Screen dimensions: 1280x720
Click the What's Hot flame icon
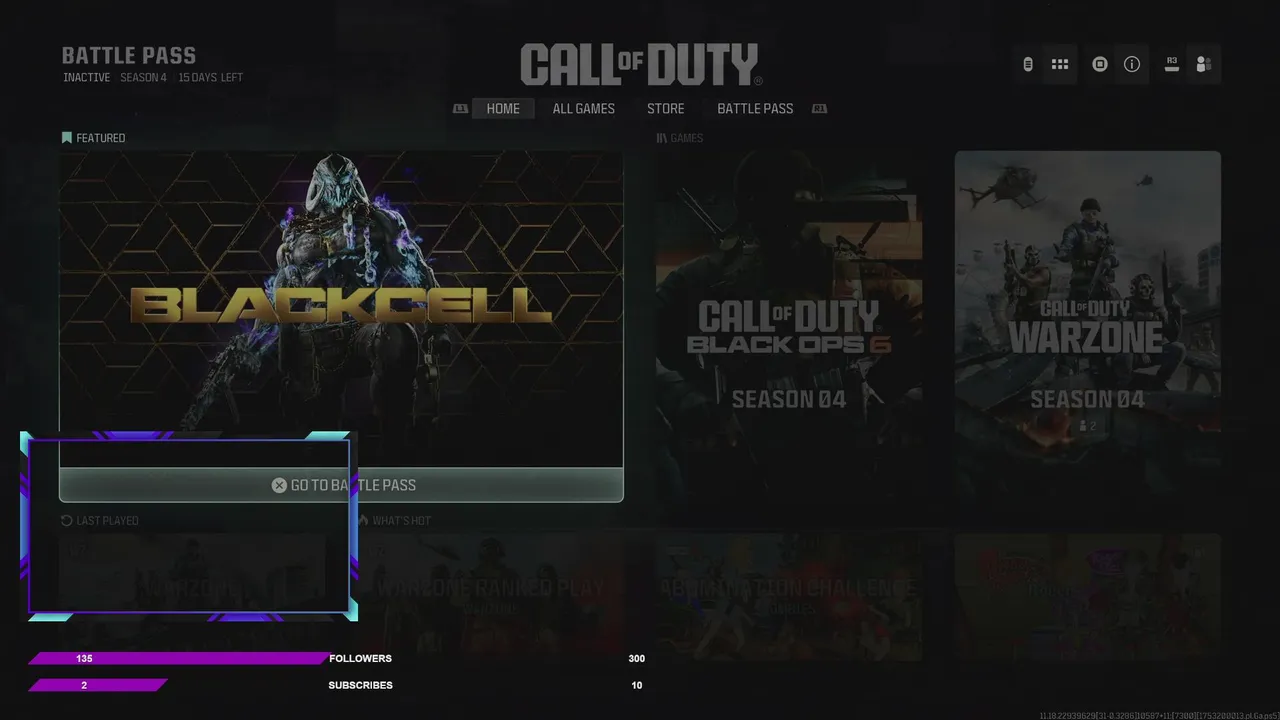(x=364, y=520)
